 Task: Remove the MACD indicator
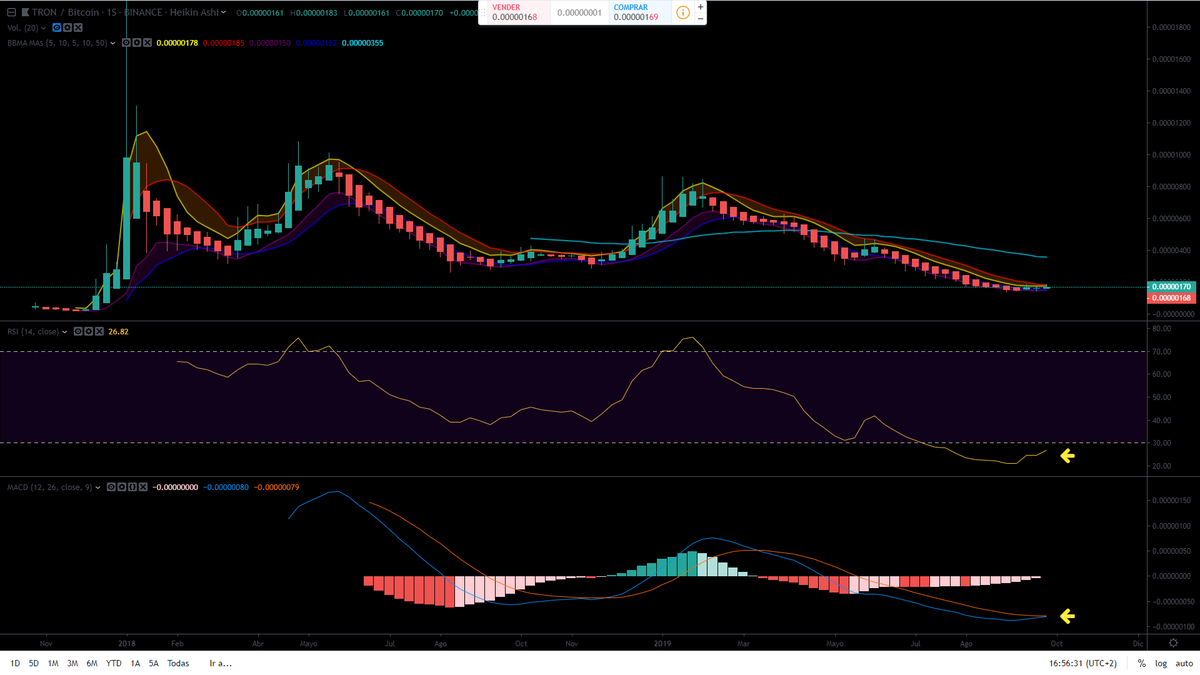[x=143, y=487]
